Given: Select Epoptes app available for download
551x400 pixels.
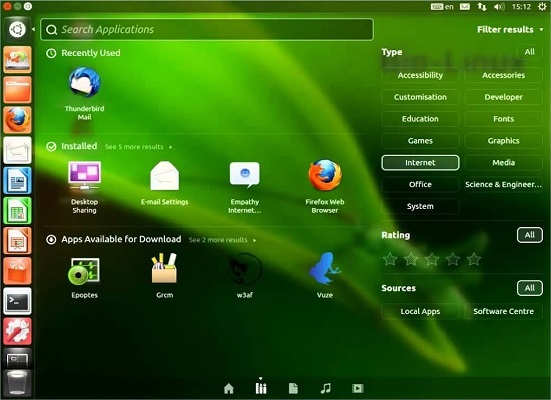Looking at the screenshot, I should click(x=84, y=278).
